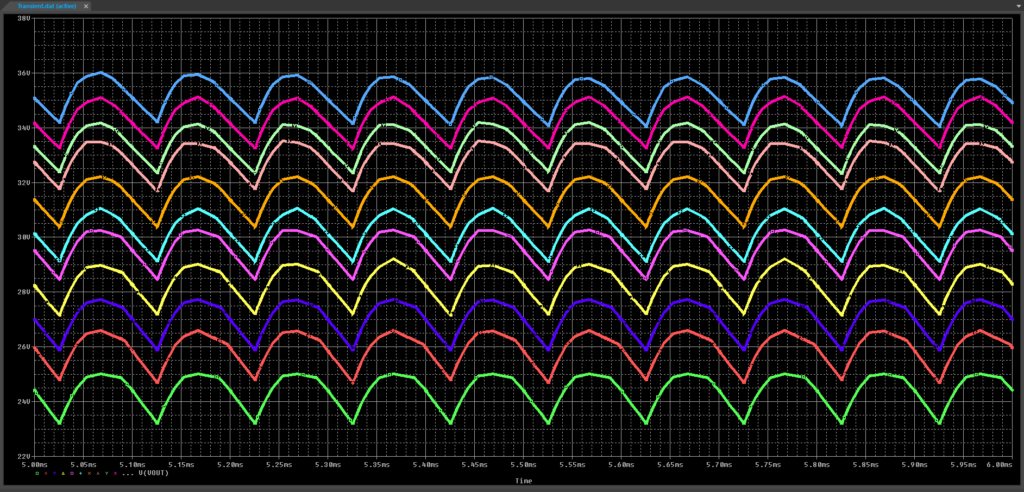Close the Transient.dat tab
The height and width of the screenshot is (492, 1024).
(x=86, y=5)
